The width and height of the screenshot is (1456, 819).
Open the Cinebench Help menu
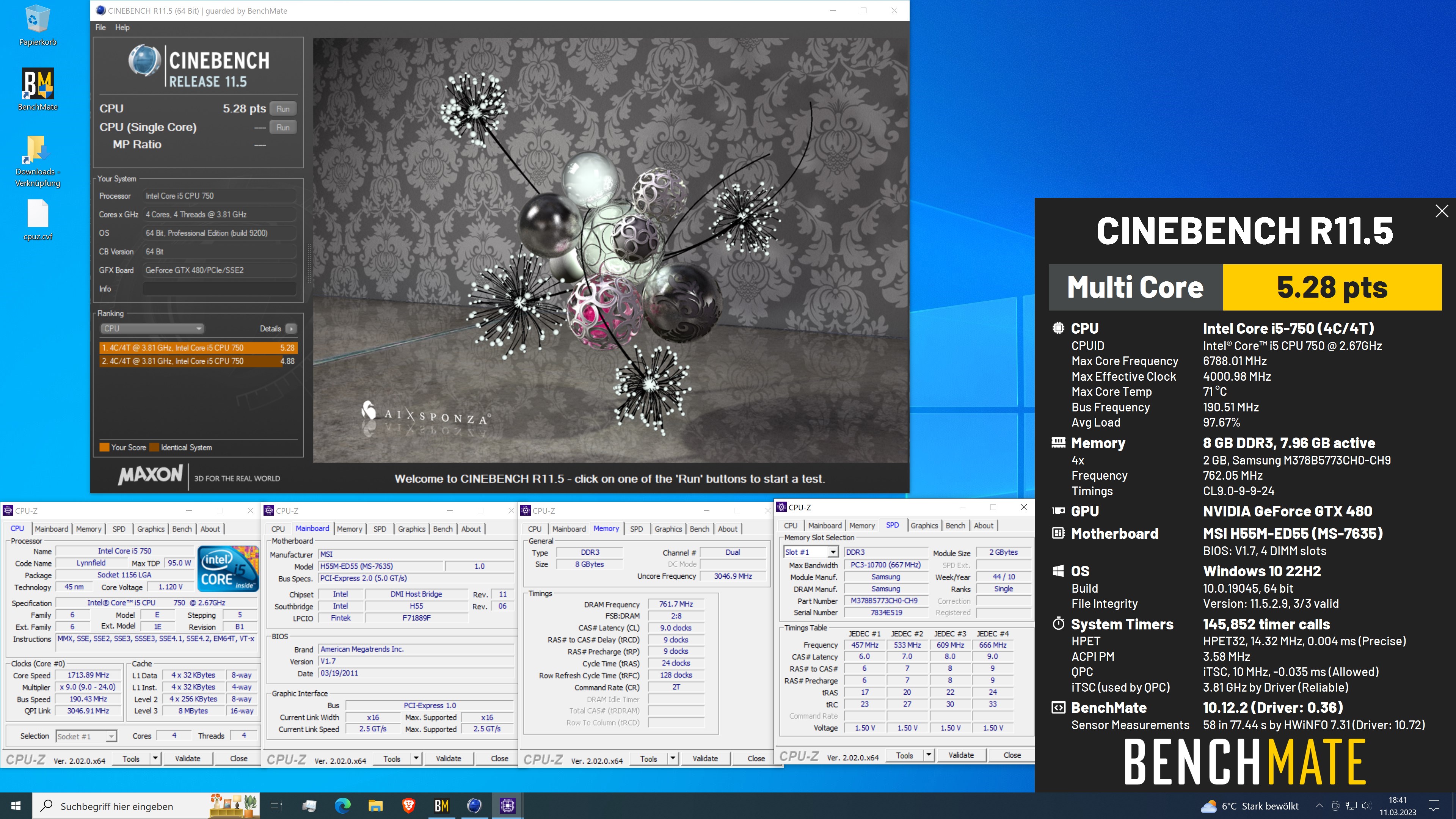(122, 27)
